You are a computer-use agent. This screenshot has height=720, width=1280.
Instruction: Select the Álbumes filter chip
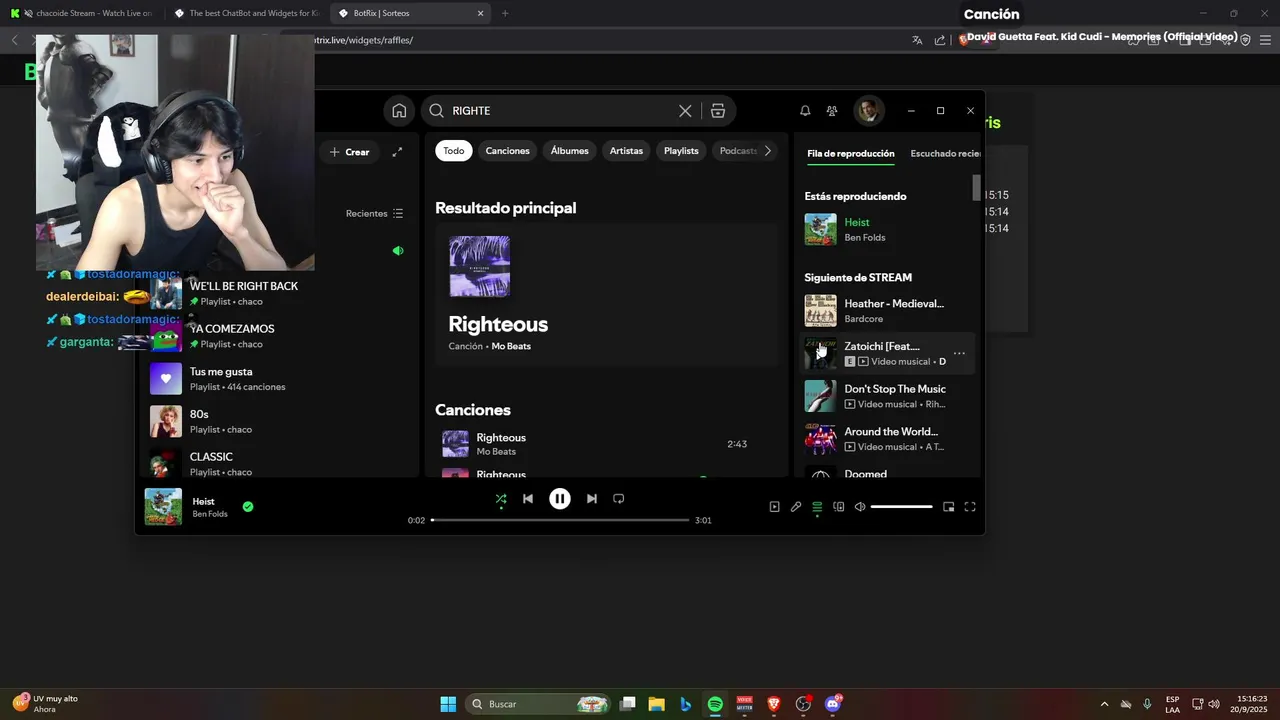(x=569, y=151)
